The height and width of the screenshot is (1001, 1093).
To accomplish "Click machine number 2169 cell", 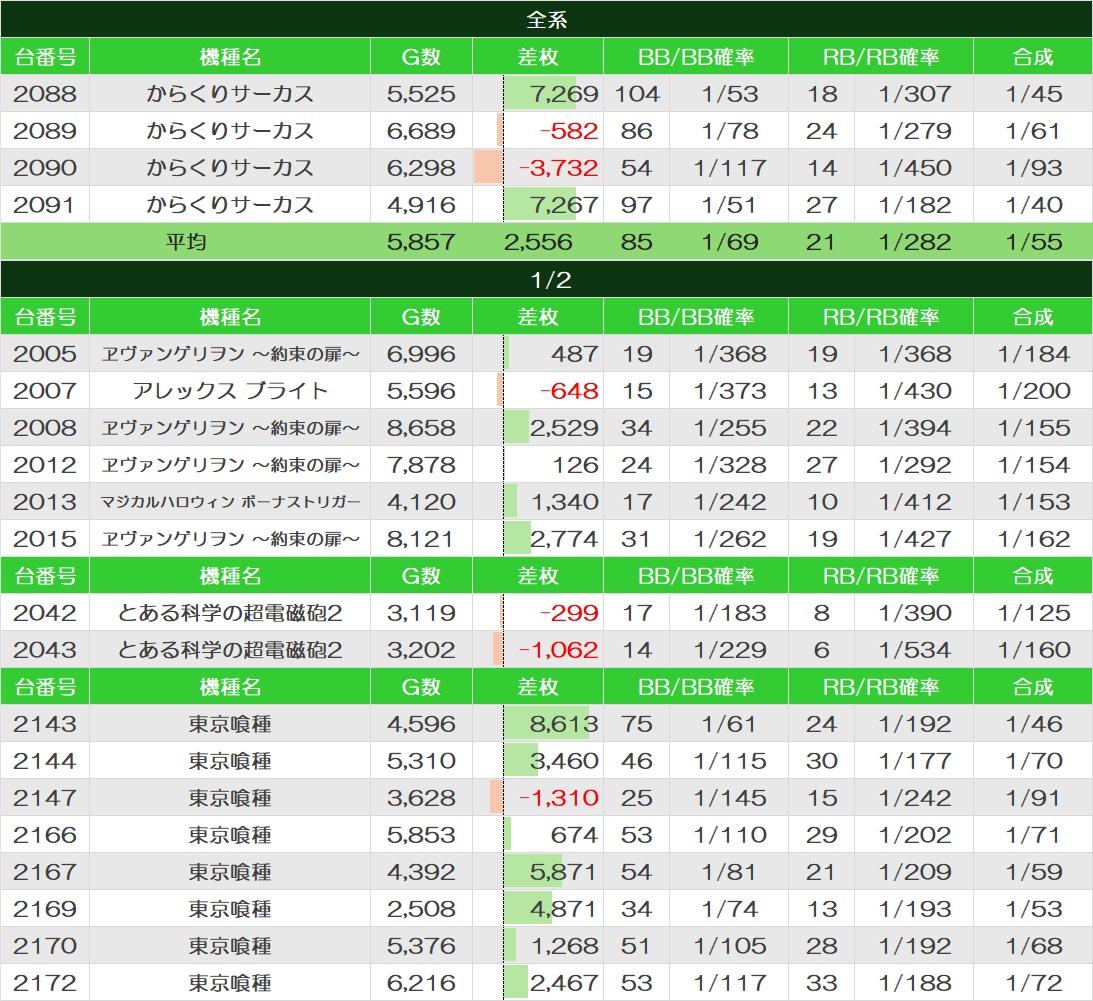I will [x=45, y=908].
